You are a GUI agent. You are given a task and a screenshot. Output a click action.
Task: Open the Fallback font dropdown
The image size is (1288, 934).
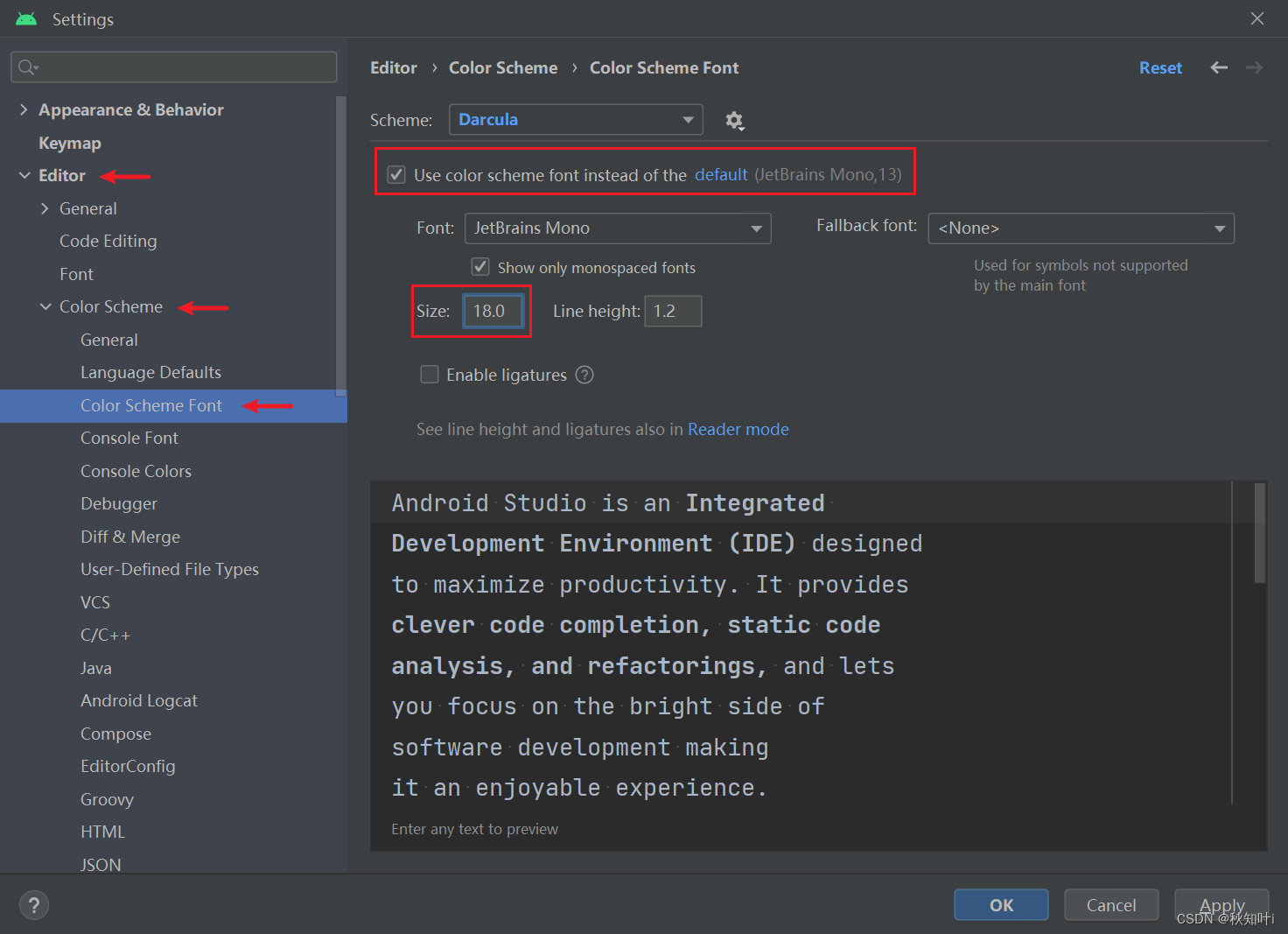pyautogui.click(x=1081, y=228)
